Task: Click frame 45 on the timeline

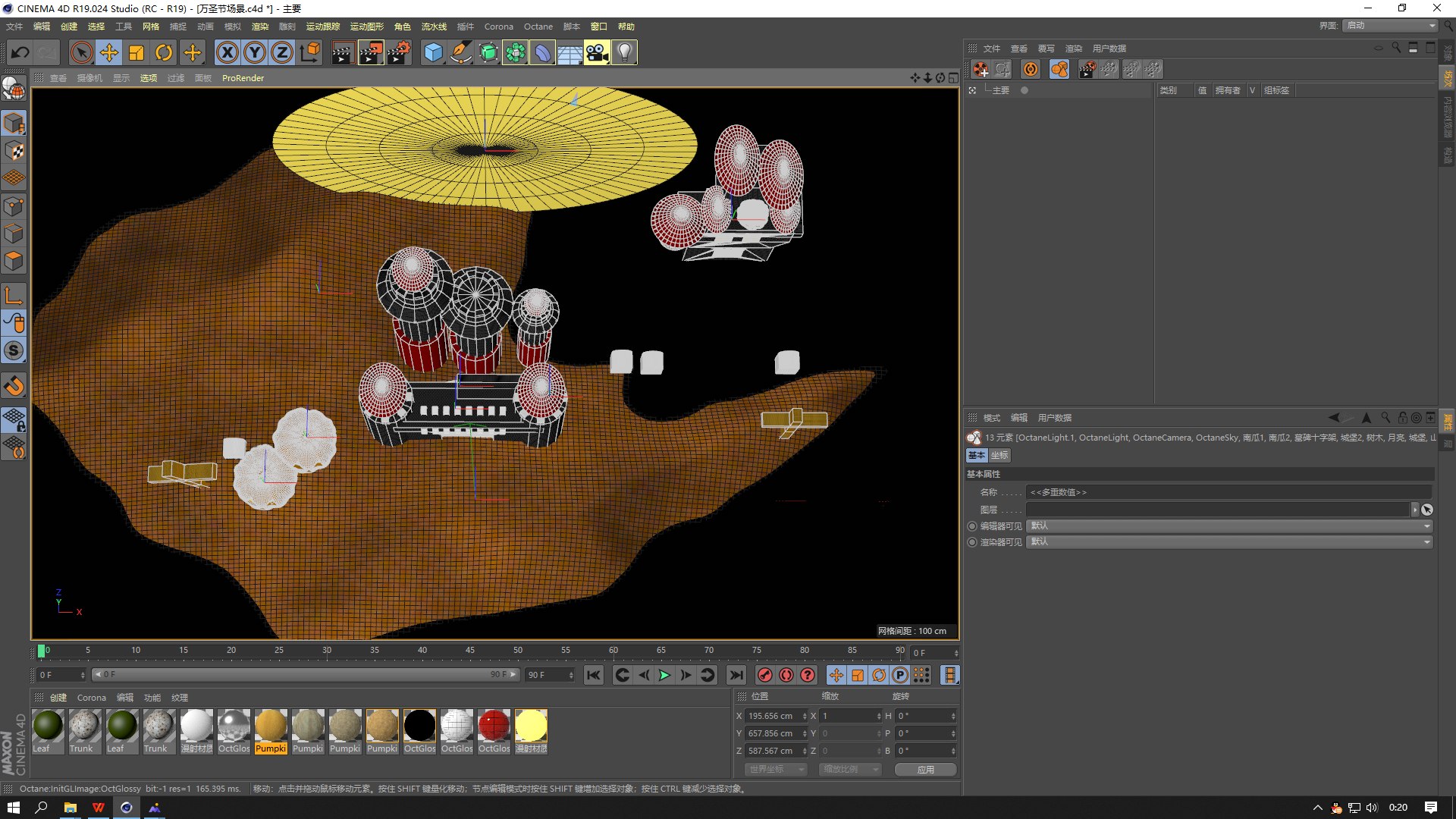Action: click(x=470, y=651)
